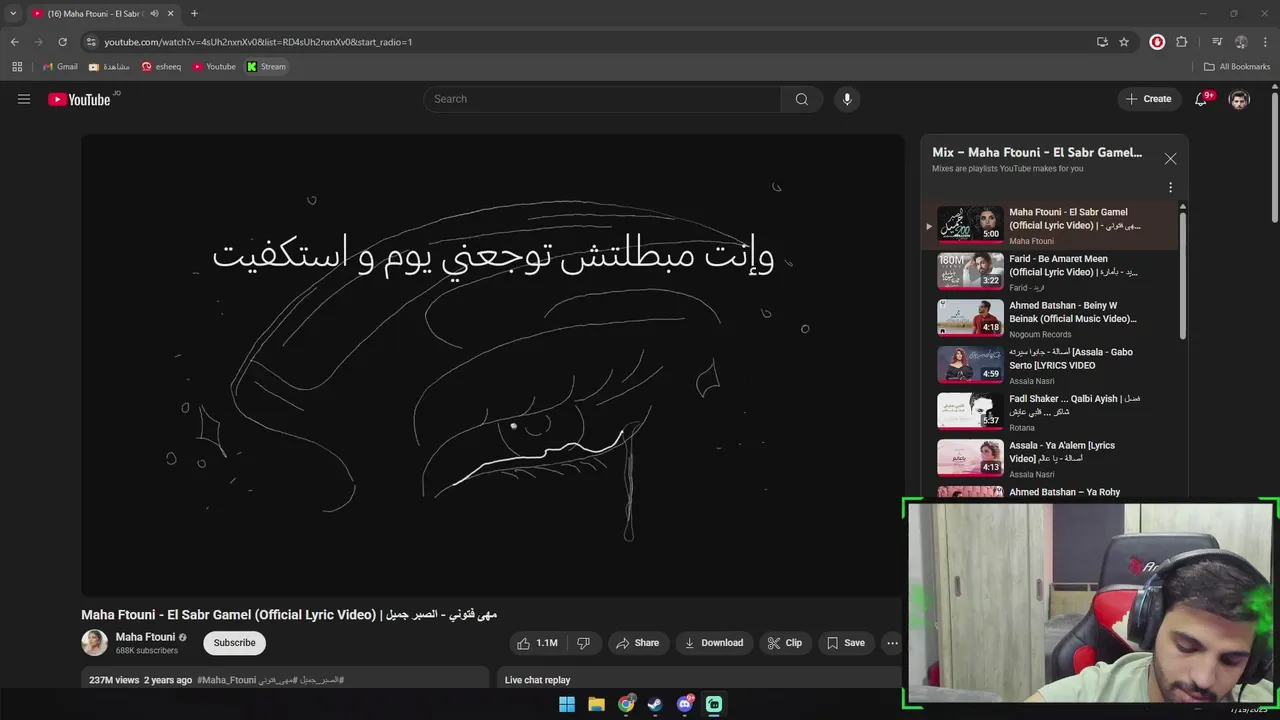Click the search magnifier button
This screenshot has height=720, width=1280.
[802, 99]
